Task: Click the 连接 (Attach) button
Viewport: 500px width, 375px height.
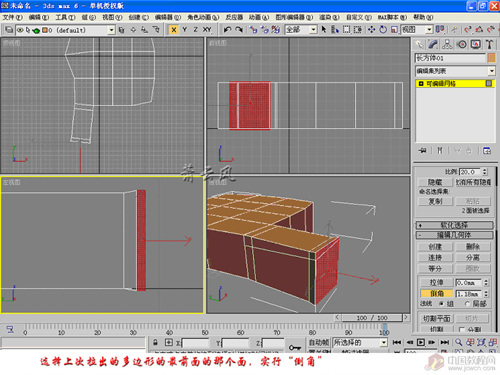Action: click(435, 257)
